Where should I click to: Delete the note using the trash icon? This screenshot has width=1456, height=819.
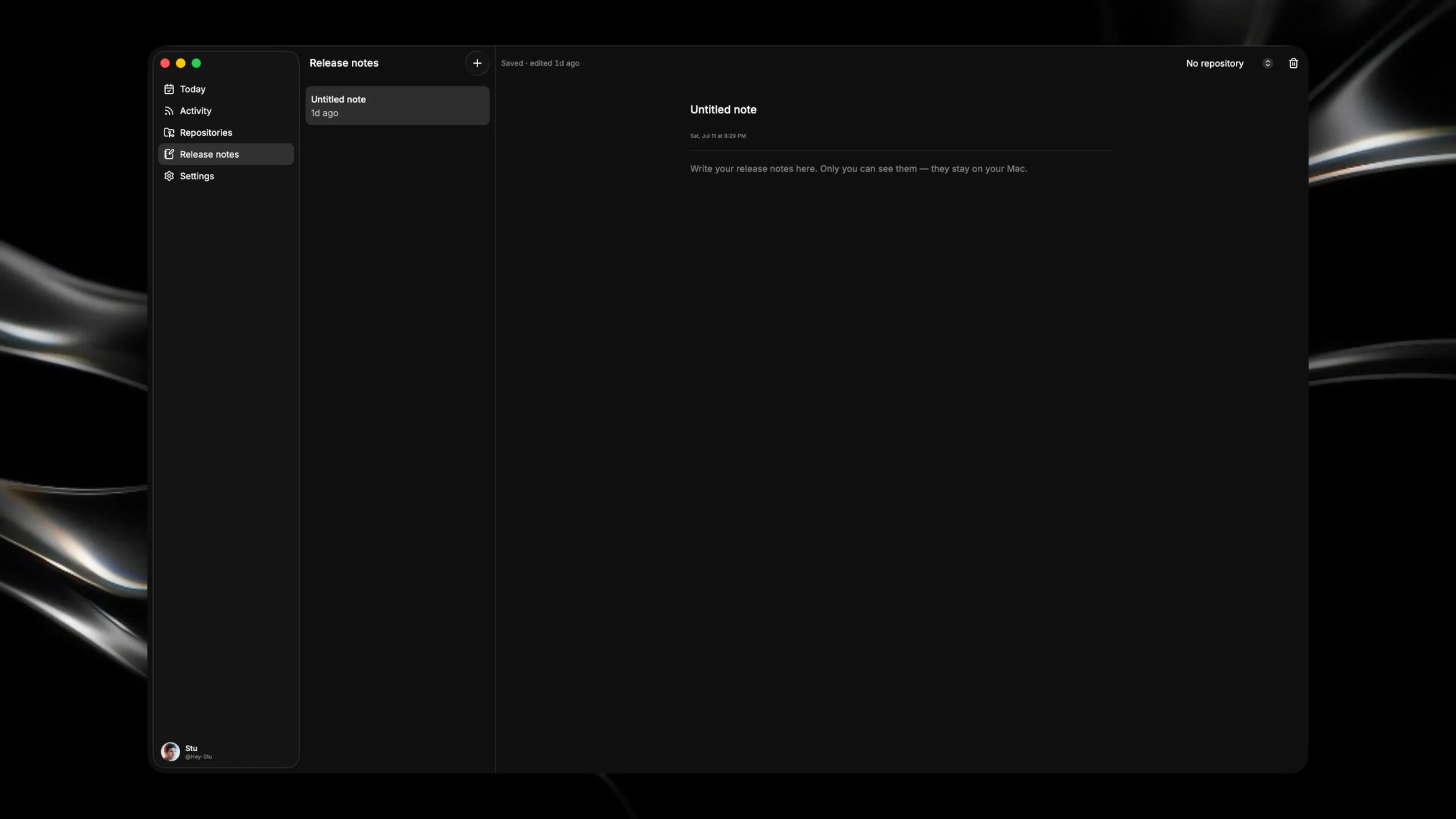[1293, 63]
